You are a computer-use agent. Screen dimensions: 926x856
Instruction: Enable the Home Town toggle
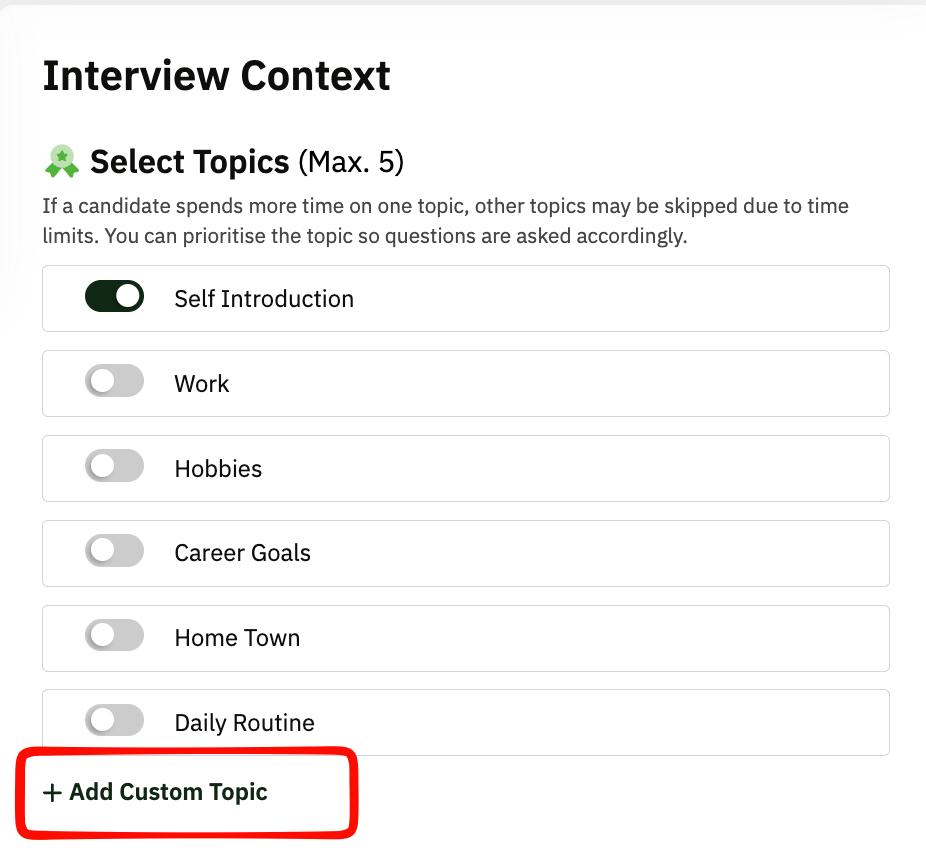114,636
